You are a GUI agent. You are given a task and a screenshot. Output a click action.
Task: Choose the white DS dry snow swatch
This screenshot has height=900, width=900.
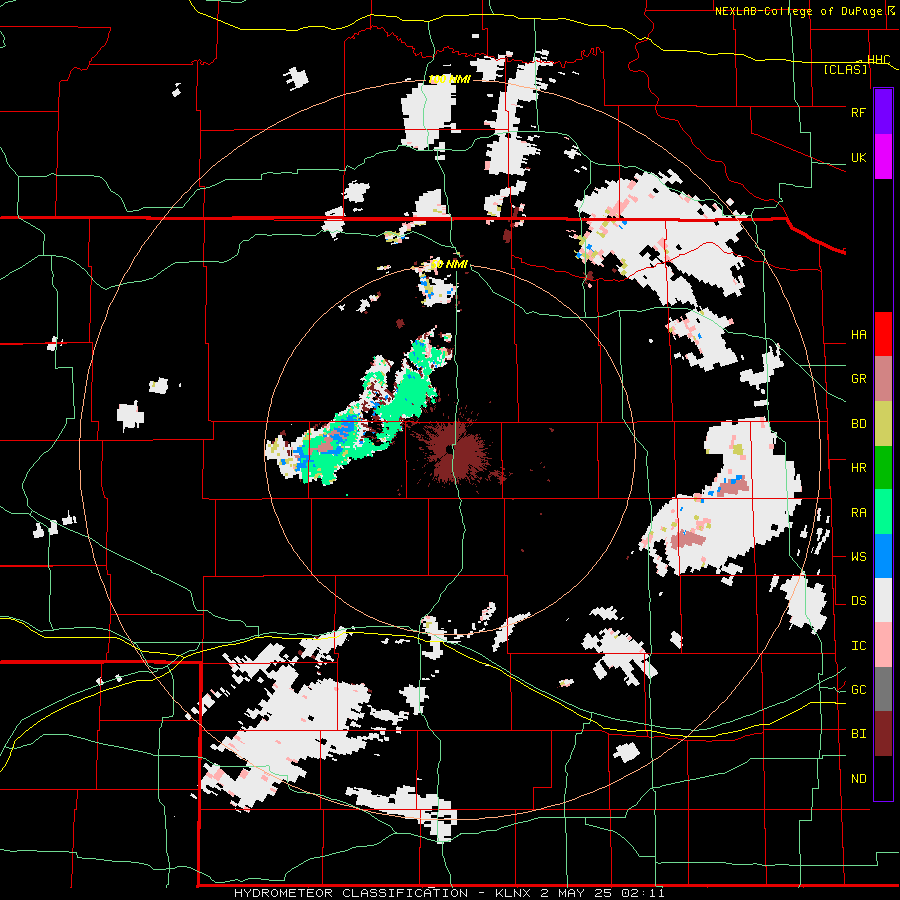(883, 600)
